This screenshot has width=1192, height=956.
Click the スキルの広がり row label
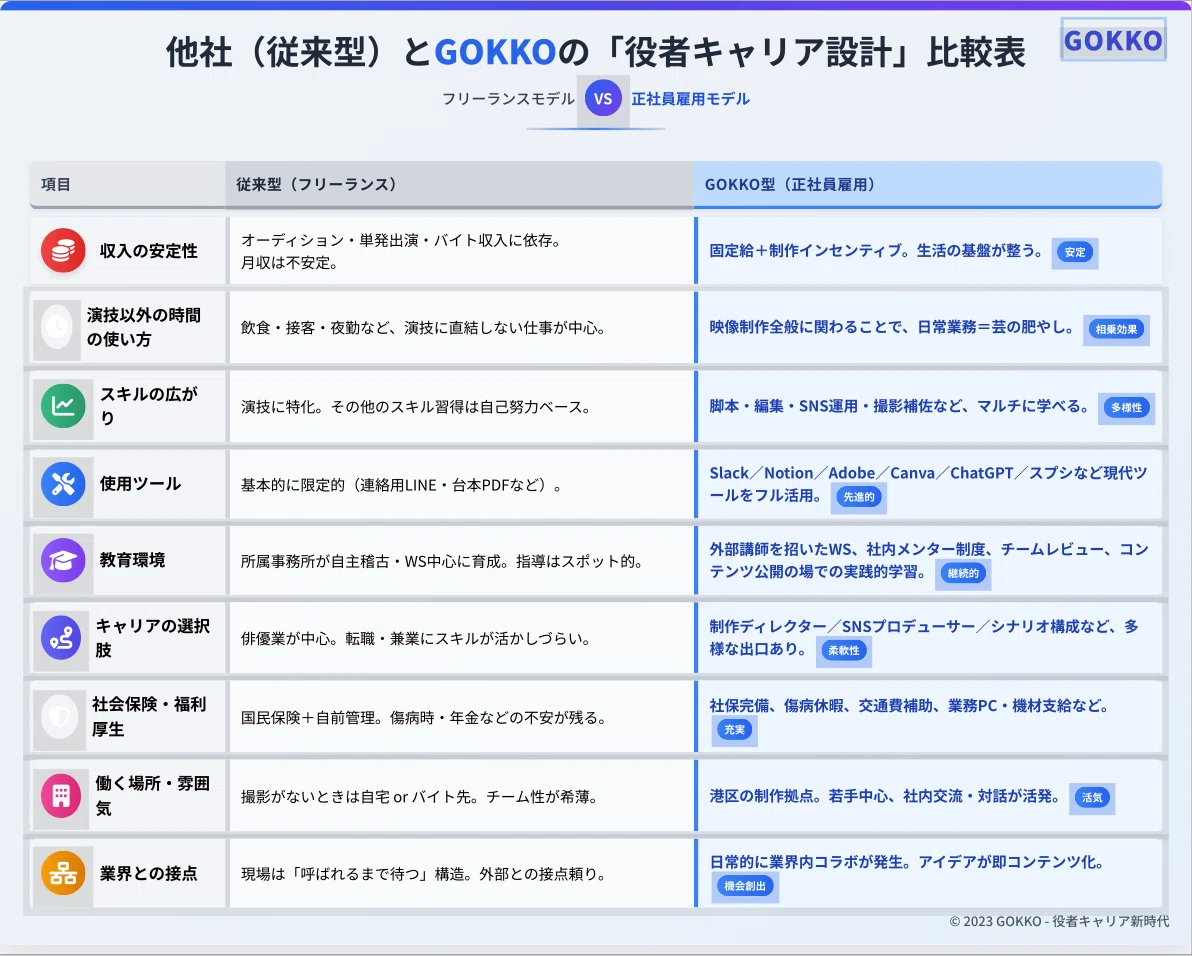click(149, 406)
